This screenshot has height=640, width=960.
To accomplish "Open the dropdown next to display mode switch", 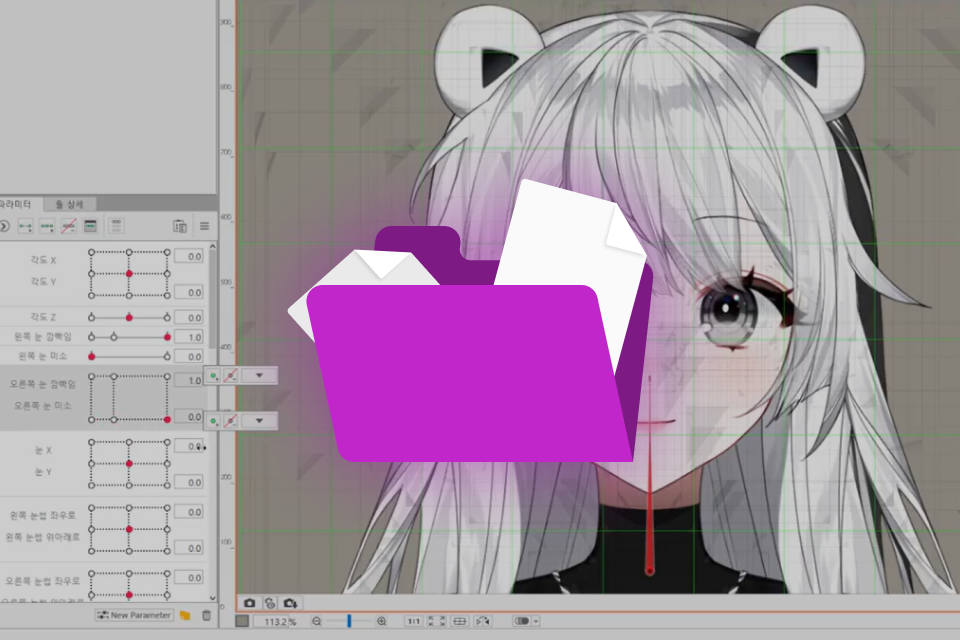I will point(536,621).
